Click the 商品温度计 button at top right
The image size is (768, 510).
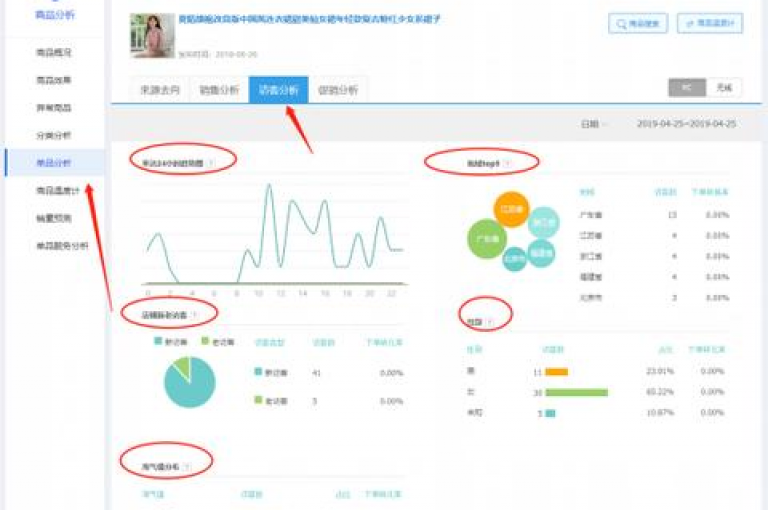click(710, 23)
